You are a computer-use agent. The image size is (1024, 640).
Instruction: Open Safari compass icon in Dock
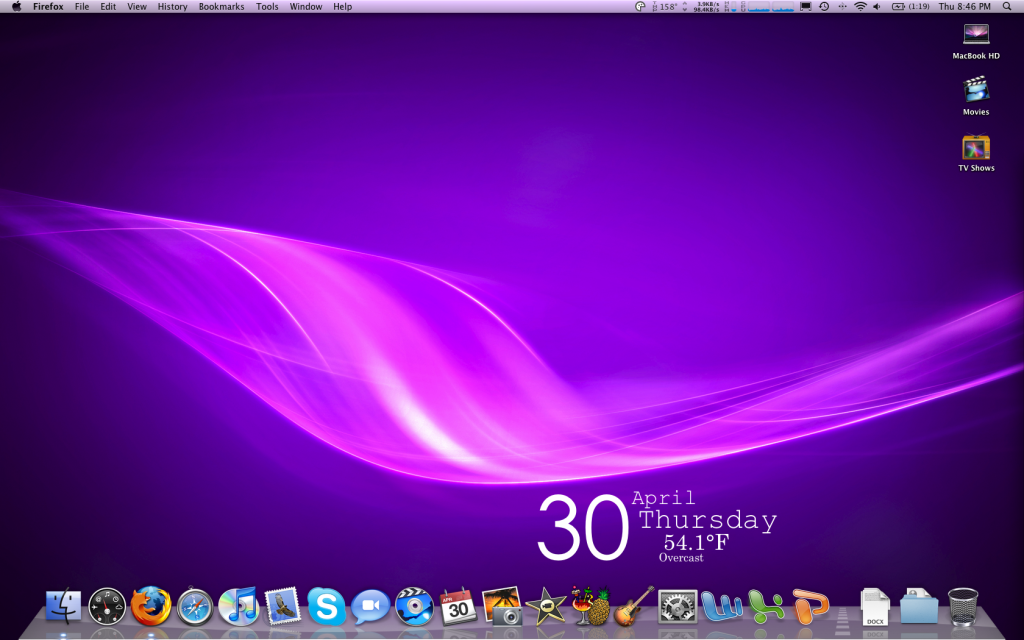(x=195, y=607)
